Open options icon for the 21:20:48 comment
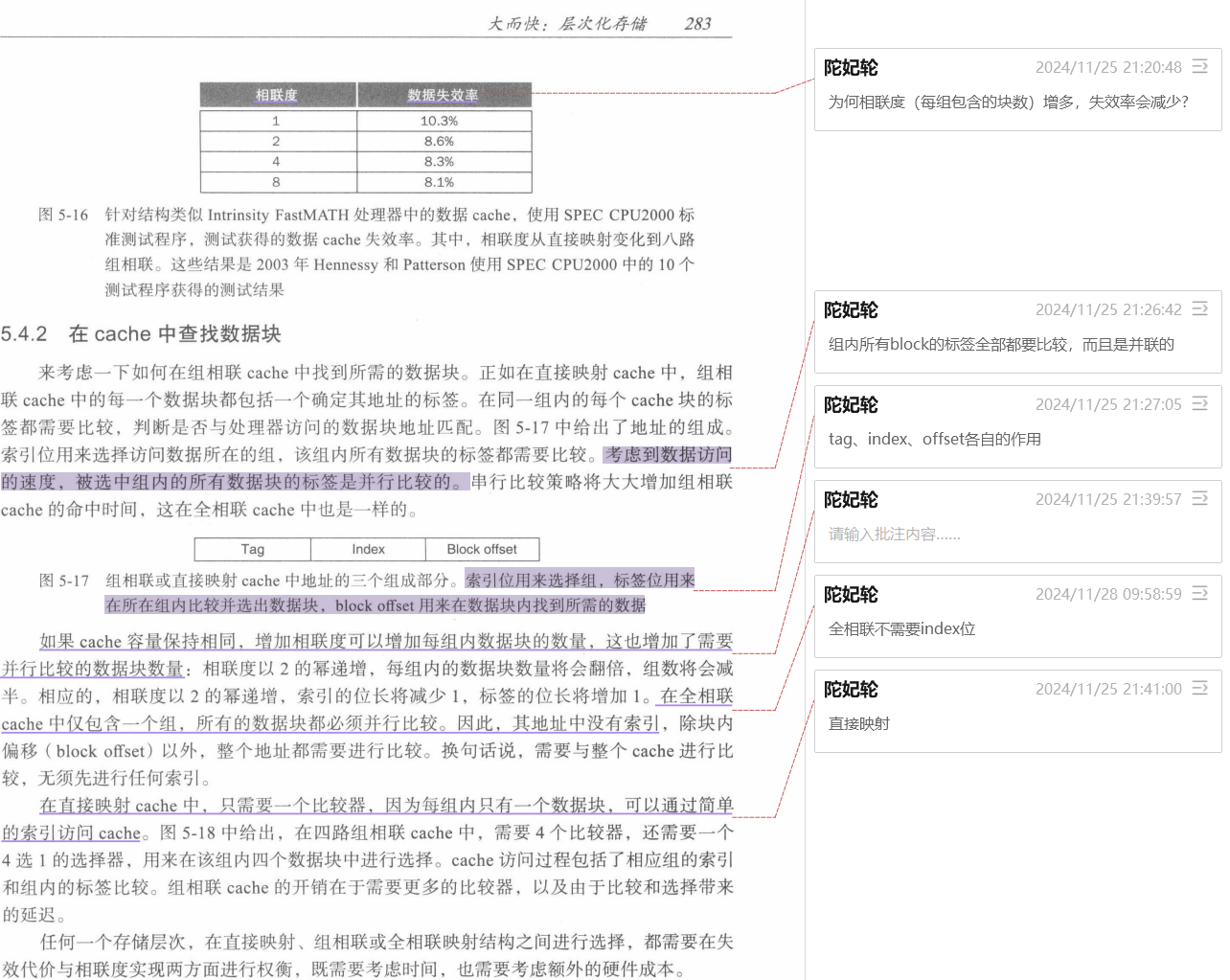Screen dimensions: 1230x980 (1199, 67)
